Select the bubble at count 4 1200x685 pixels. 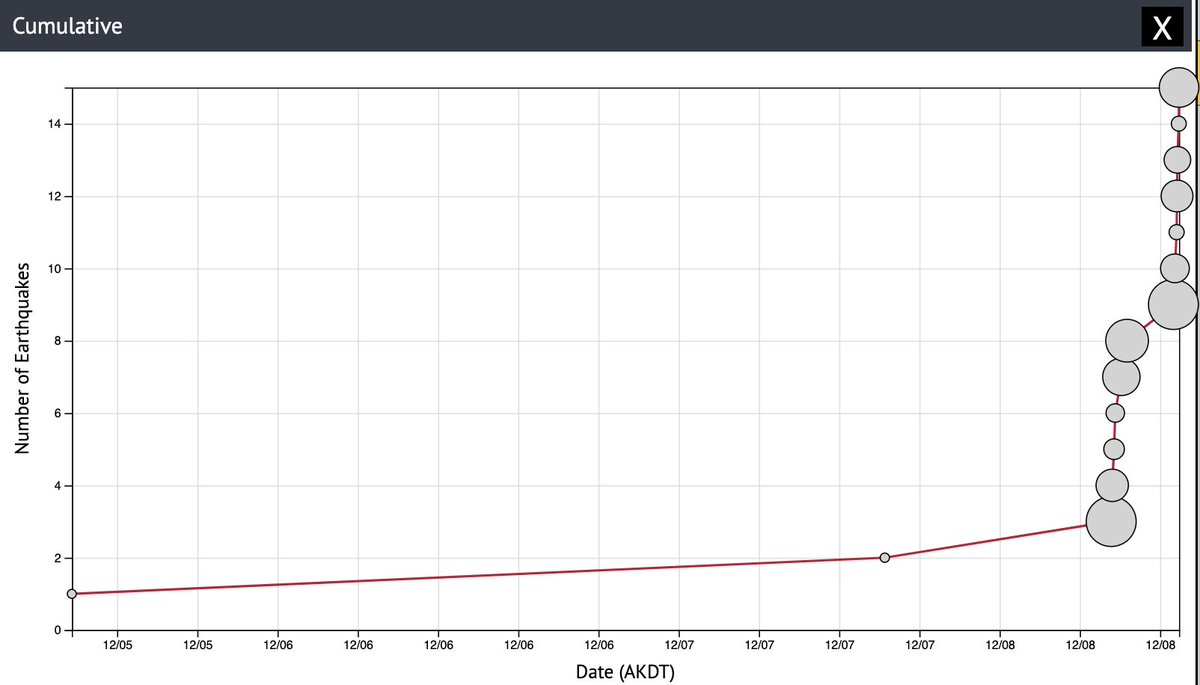pyautogui.click(x=1112, y=485)
